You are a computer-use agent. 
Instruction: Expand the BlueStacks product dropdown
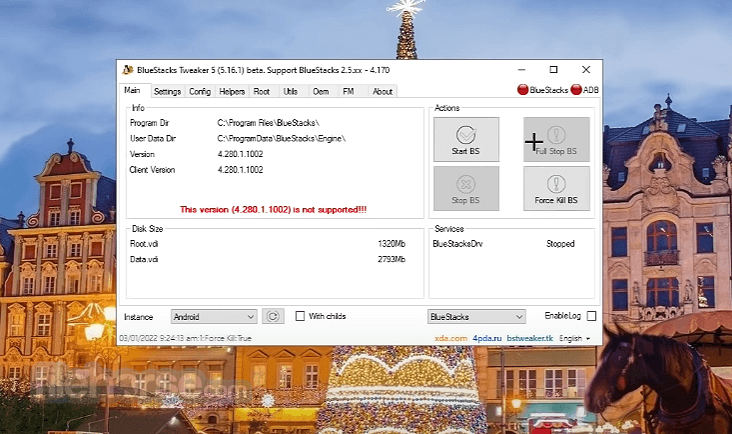click(476, 317)
